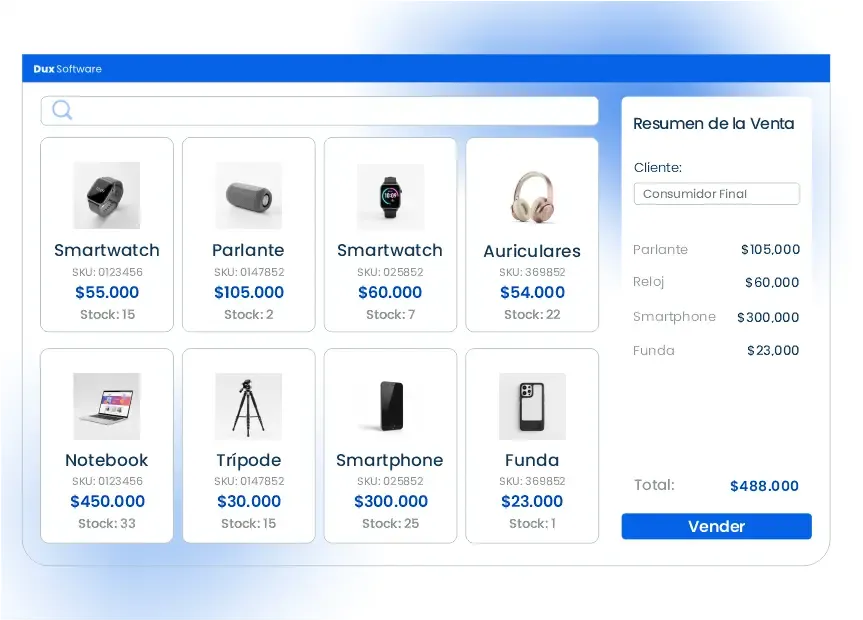Click the magnifying glass search icon
This screenshot has height=620, width=863.
click(62, 110)
